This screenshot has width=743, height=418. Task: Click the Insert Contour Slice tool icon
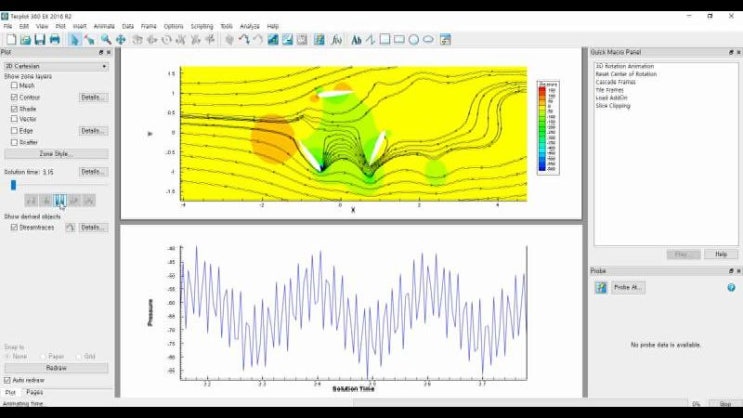pyautogui.click(x=229, y=40)
